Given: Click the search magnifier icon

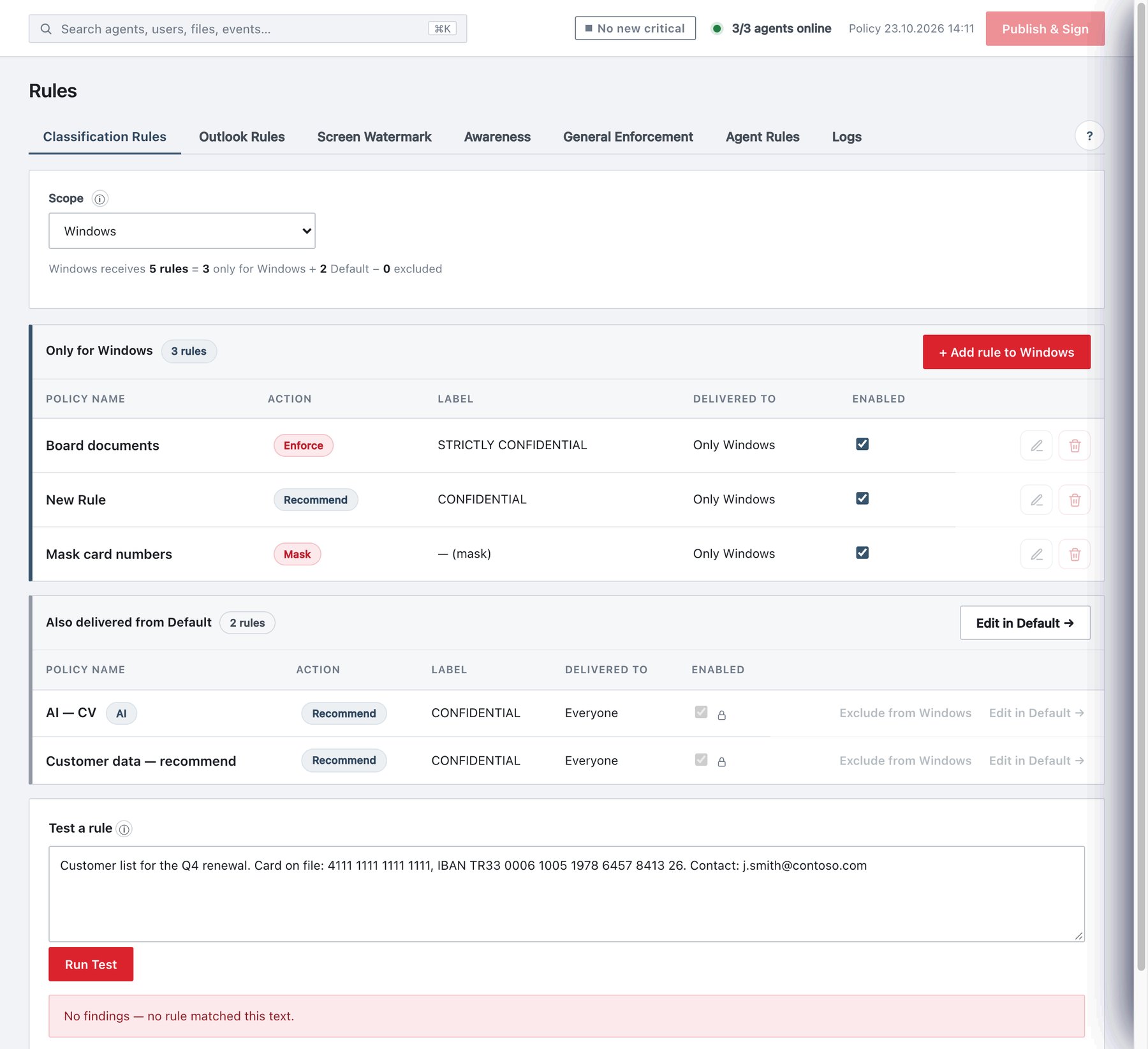Looking at the screenshot, I should point(46,29).
